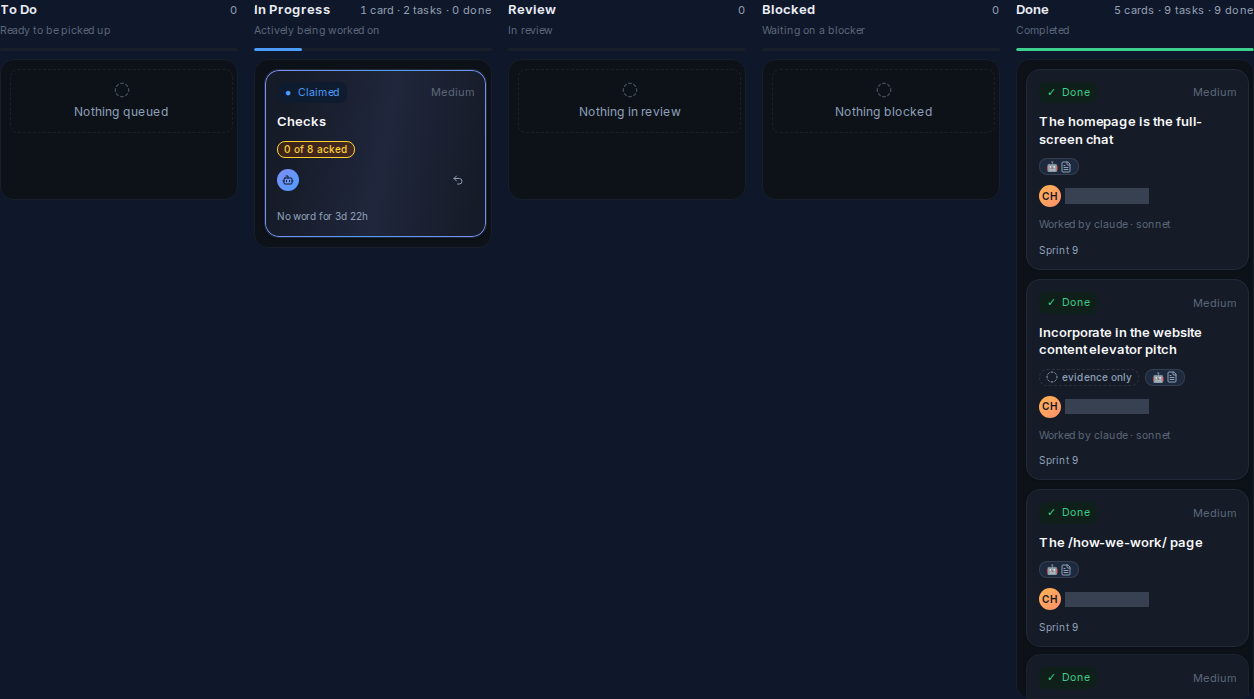This screenshot has width=1254, height=699.
Task: Click the robot agent avatar on Checks card
Action: point(288,180)
